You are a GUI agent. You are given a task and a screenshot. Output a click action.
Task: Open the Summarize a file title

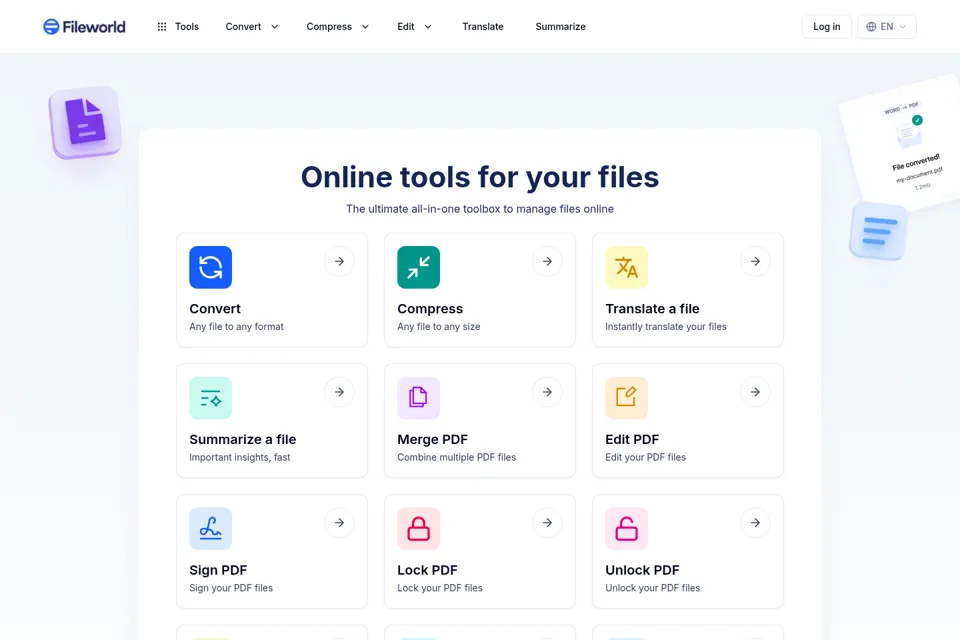[242, 439]
